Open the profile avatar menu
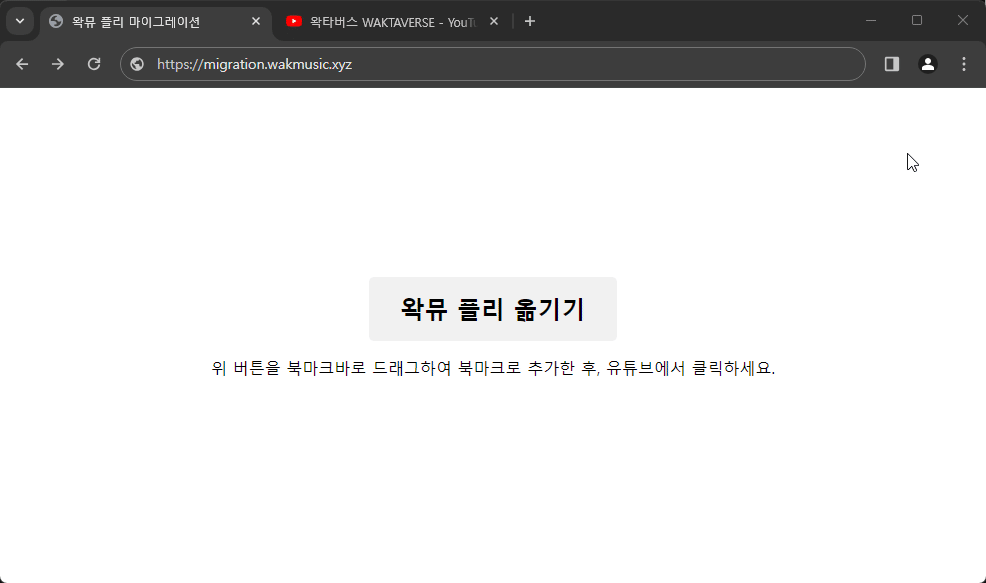 [x=928, y=64]
